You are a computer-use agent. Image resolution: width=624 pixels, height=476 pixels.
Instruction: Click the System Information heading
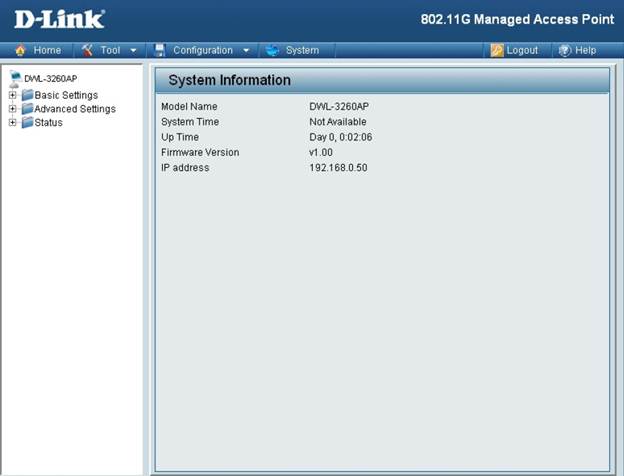click(x=229, y=80)
